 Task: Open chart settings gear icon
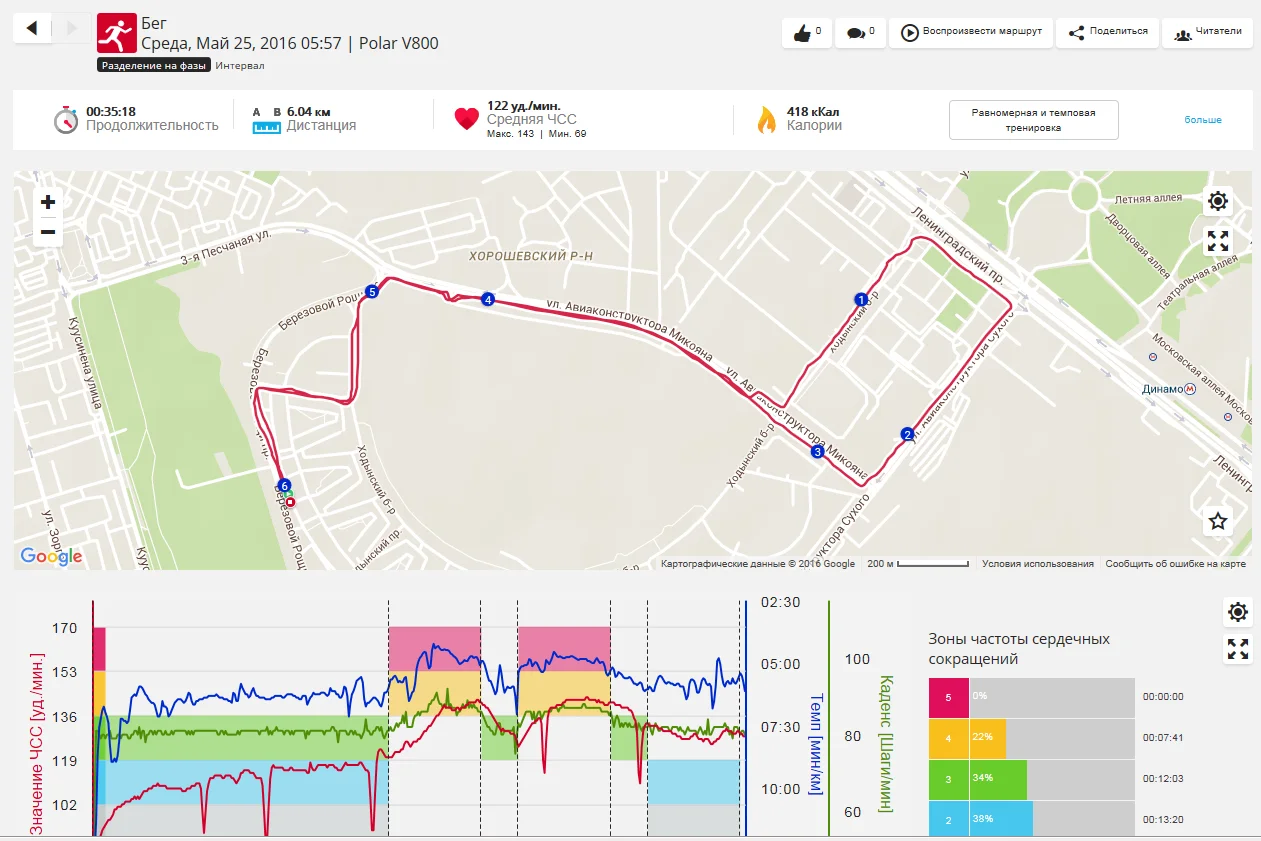pos(1238,612)
